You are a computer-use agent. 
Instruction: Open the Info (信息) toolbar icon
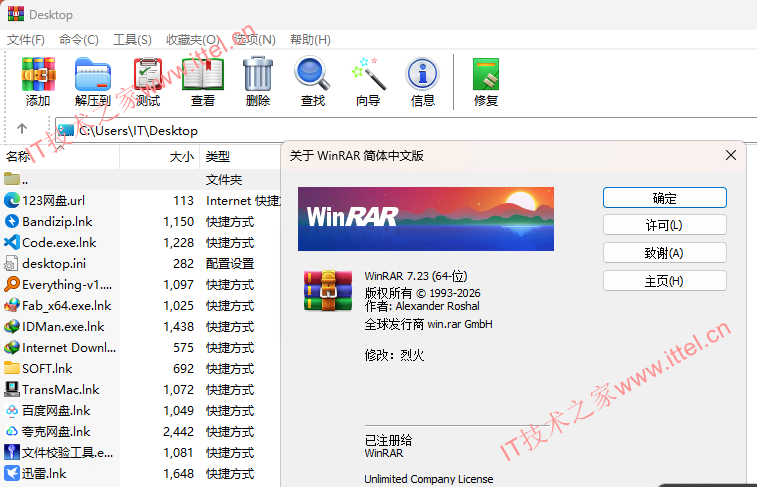[x=422, y=74]
